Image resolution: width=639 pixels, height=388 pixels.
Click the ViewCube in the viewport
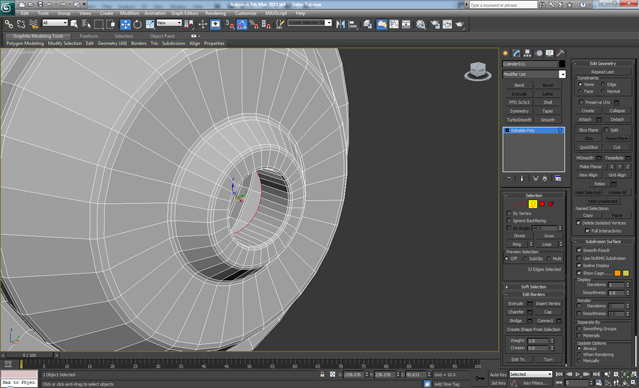pyautogui.click(x=478, y=71)
